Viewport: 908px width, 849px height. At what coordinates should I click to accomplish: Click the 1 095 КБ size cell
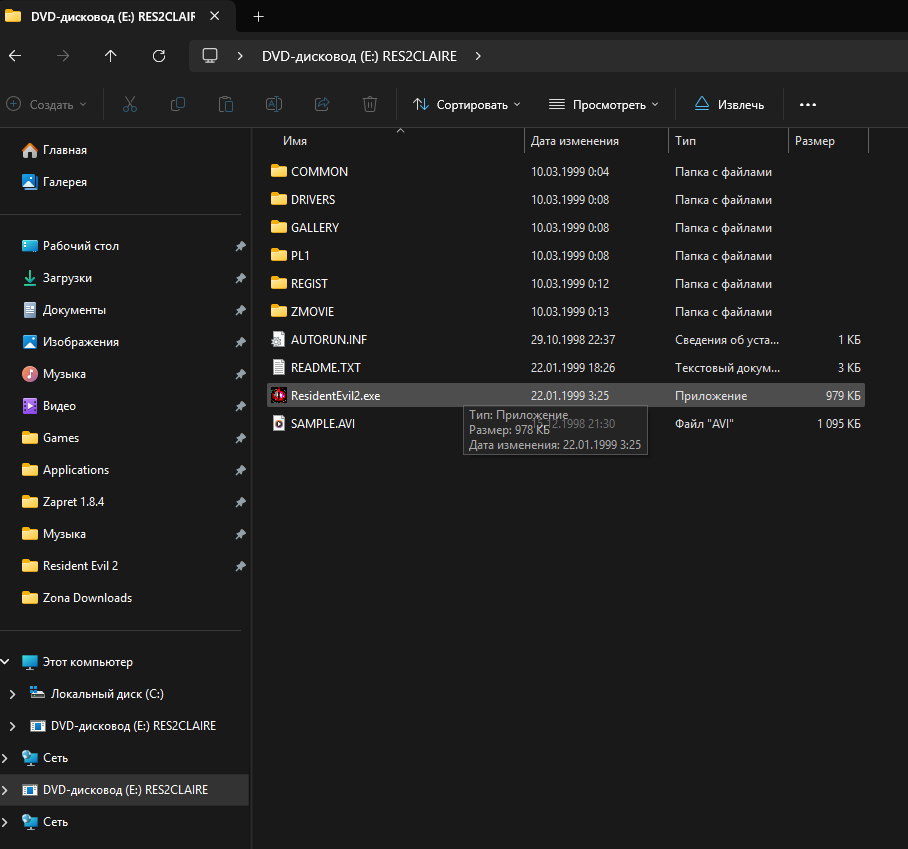839,423
